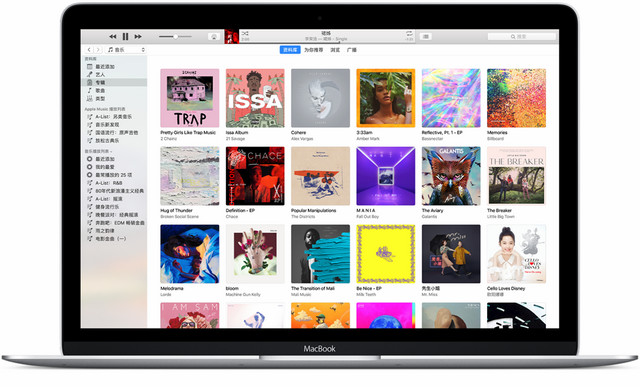This screenshot has height=387, width=640.
Task: Pause the currently playing song
Action: pos(125,36)
